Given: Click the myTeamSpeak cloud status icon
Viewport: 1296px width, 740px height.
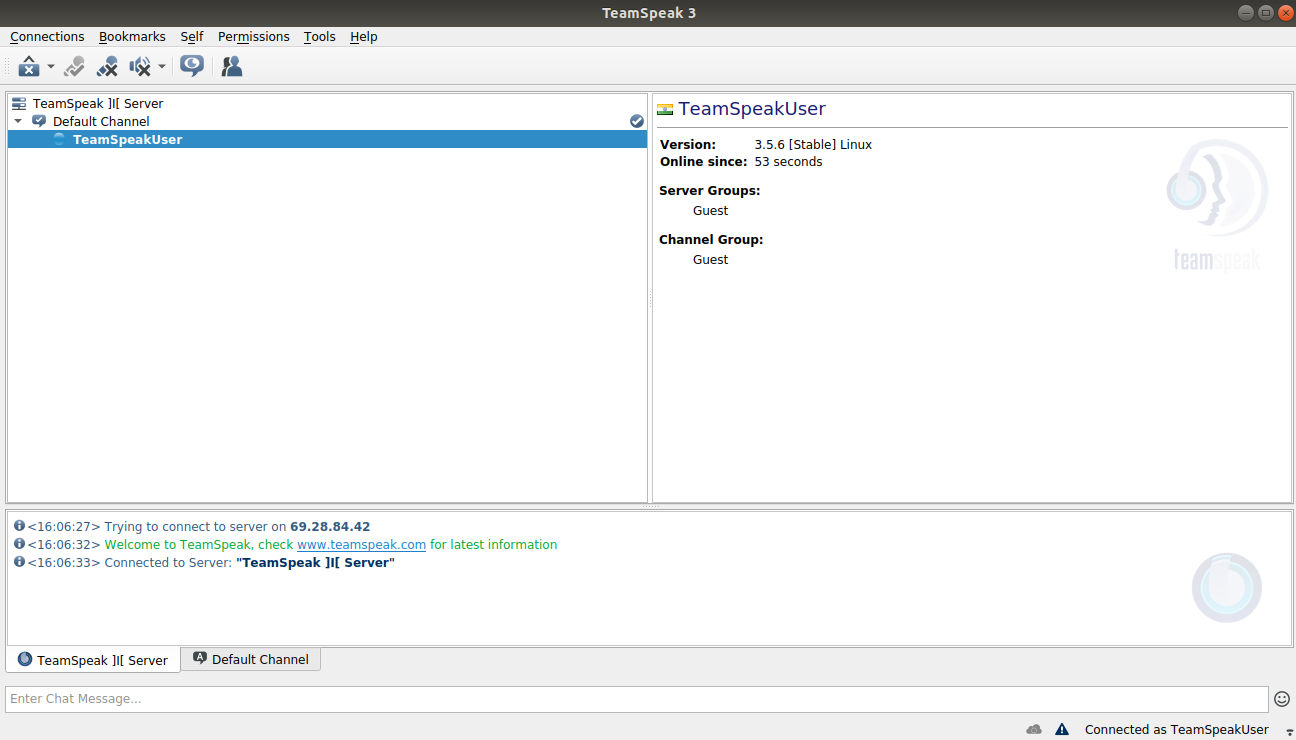Looking at the screenshot, I should coord(1034,730).
